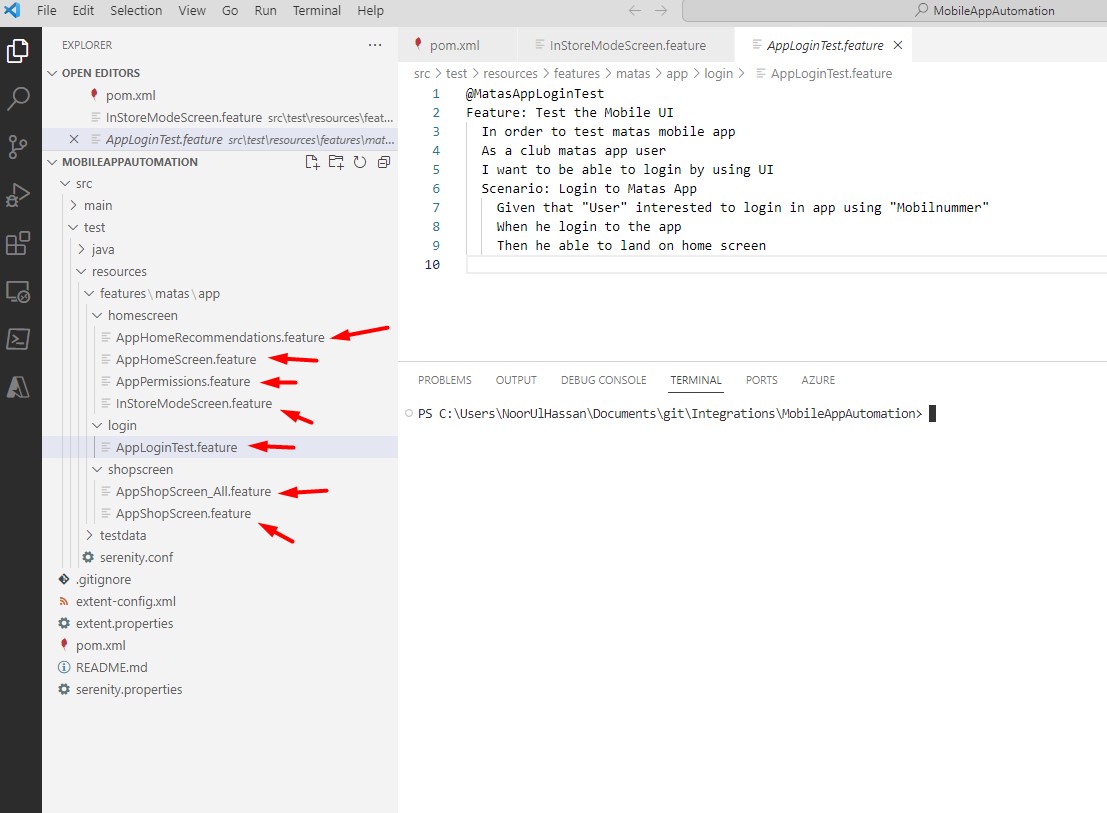Open the View menu
The width and height of the screenshot is (1107, 813).
191,11
